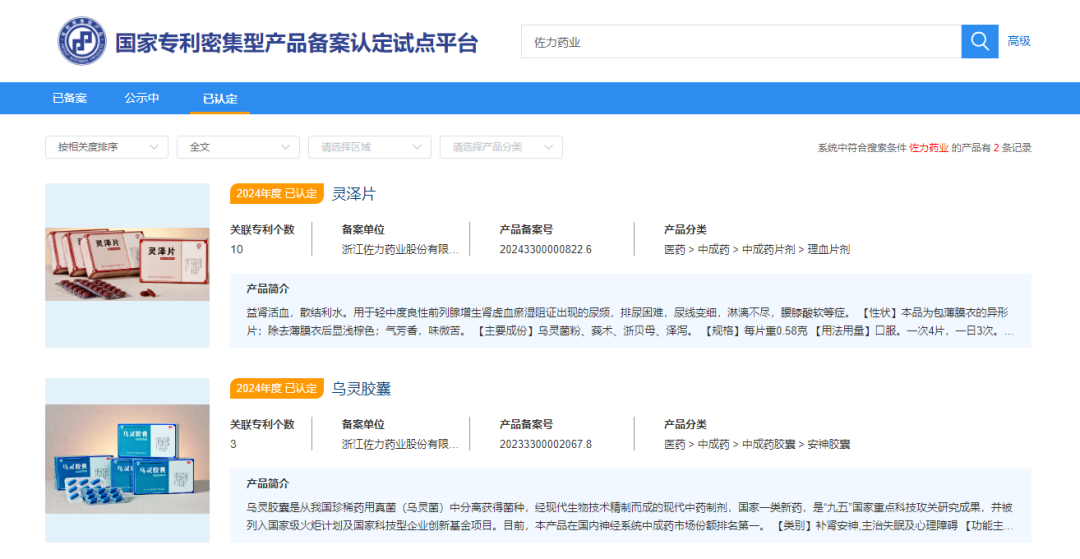
Task: Click the 乌灵胶囊 product thumbnail image
Action: [x=127, y=459]
